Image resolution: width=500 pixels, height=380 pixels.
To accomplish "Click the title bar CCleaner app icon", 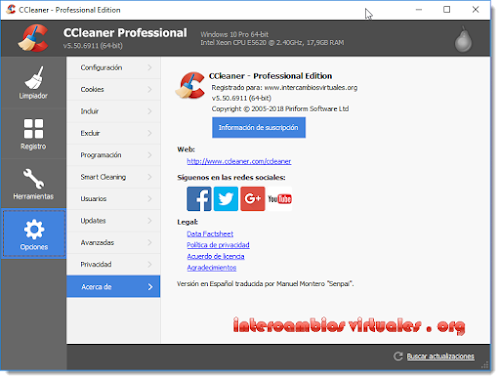I will (11, 10).
